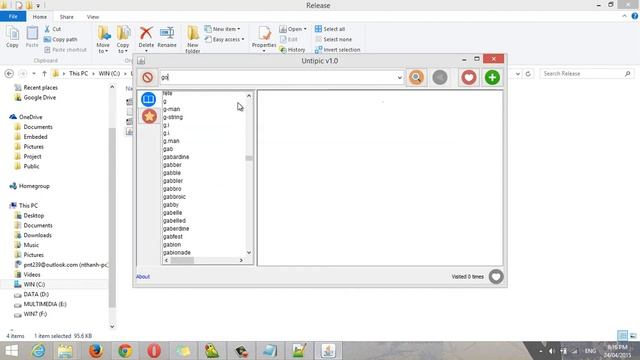
Task: Click the up-folder arrow in Explorer
Action: (x=44, y=73)
